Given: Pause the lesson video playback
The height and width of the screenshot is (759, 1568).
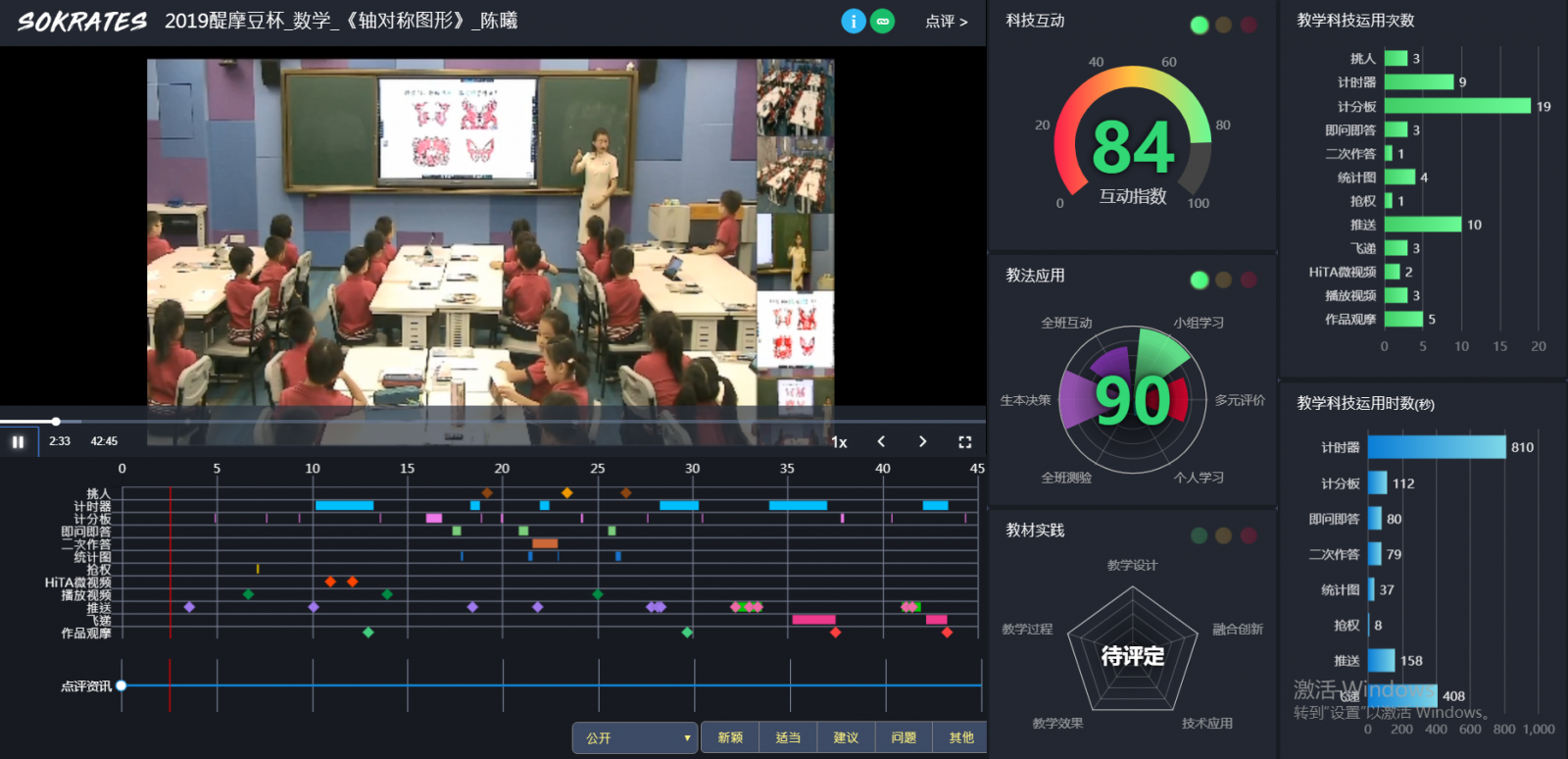Looking at the screenshot, I should coord(18,442).
